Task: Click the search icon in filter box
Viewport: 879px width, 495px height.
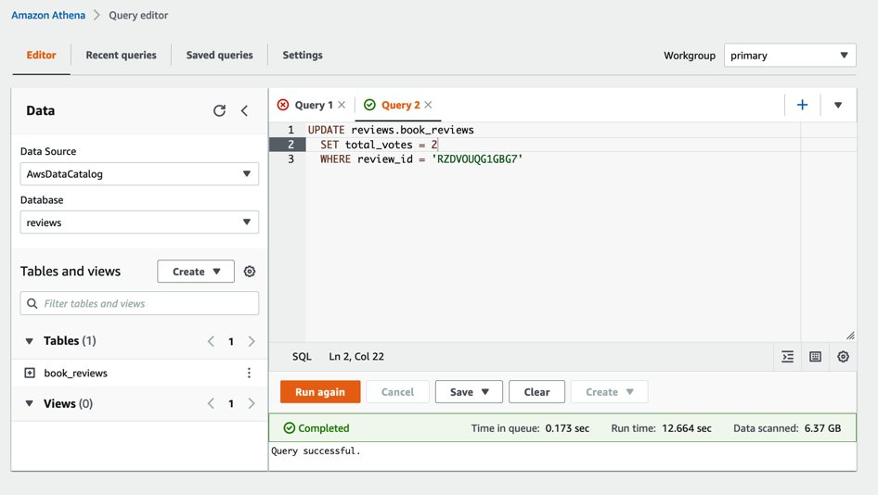Action: [x=33, y=303]
